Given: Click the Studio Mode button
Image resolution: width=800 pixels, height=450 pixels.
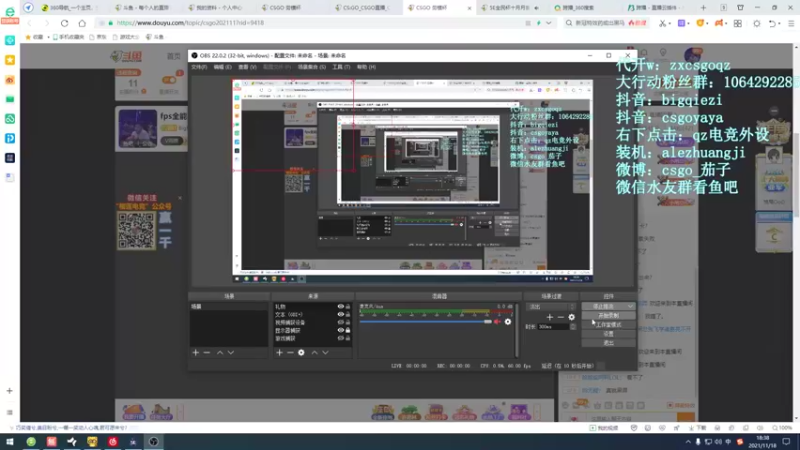Looking at the screenshot, I should tap(608, 324).
